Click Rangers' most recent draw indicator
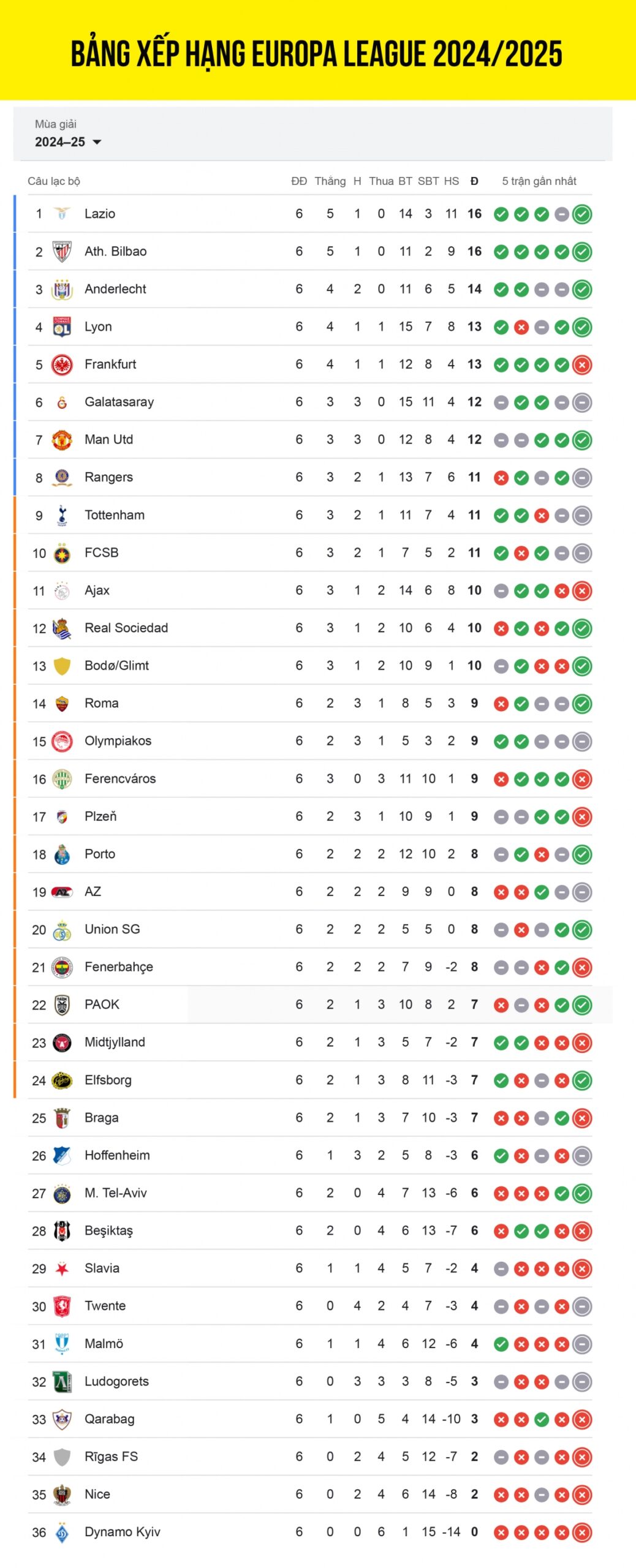This screenshot has width=636, height=1568. 582,478
